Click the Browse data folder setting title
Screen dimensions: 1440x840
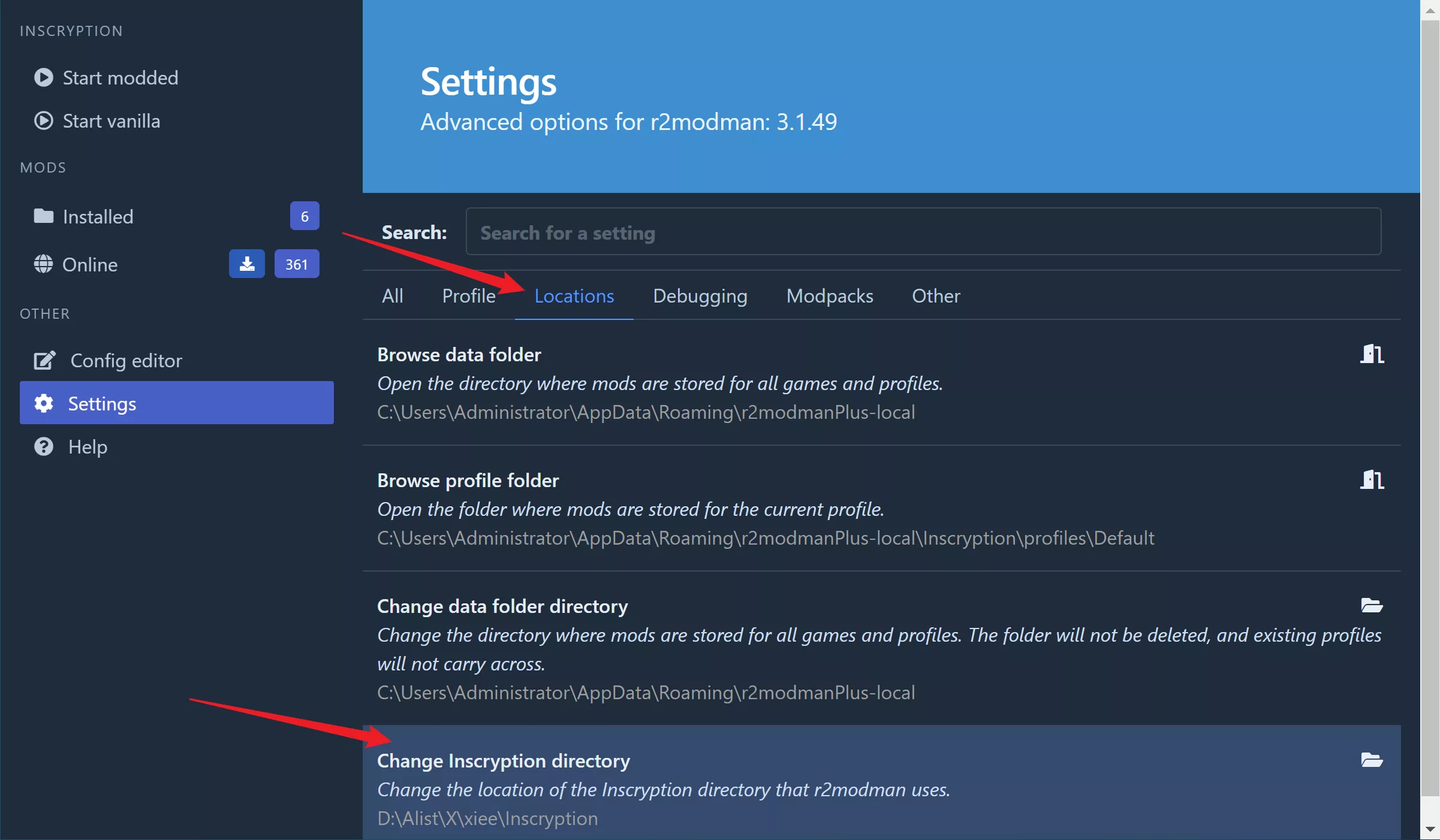coord(459,355)
